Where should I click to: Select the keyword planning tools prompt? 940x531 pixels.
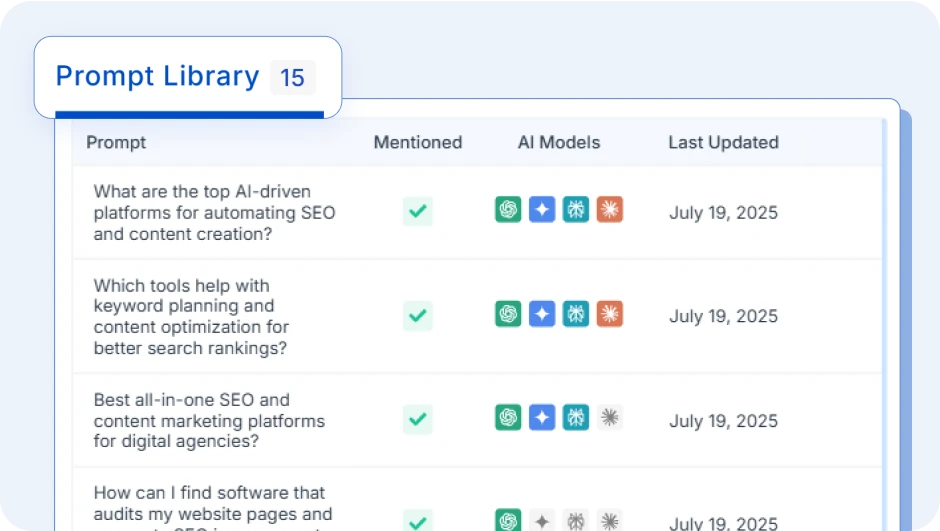click(x=191, y=316)
